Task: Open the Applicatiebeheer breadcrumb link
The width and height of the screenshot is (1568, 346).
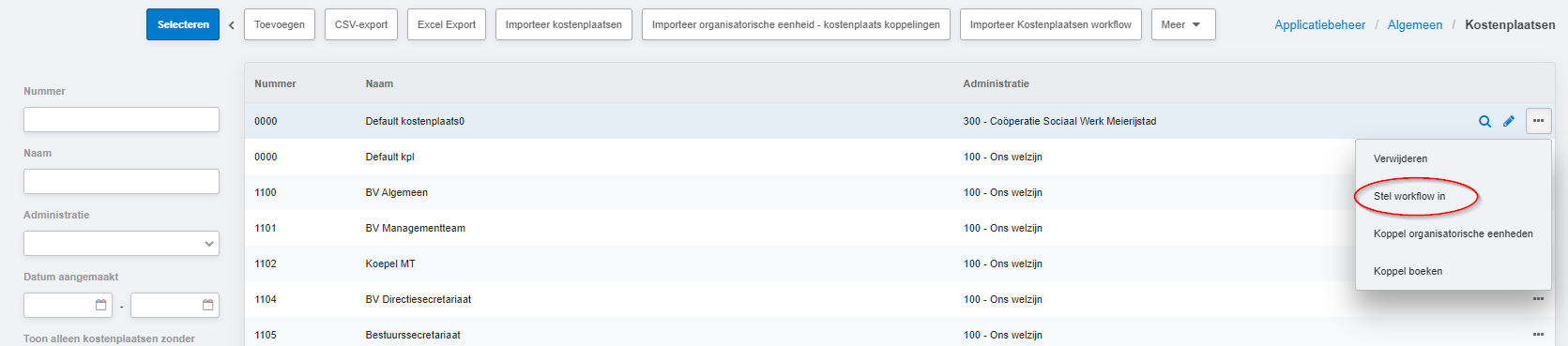Action: (x=1319, y=24)
